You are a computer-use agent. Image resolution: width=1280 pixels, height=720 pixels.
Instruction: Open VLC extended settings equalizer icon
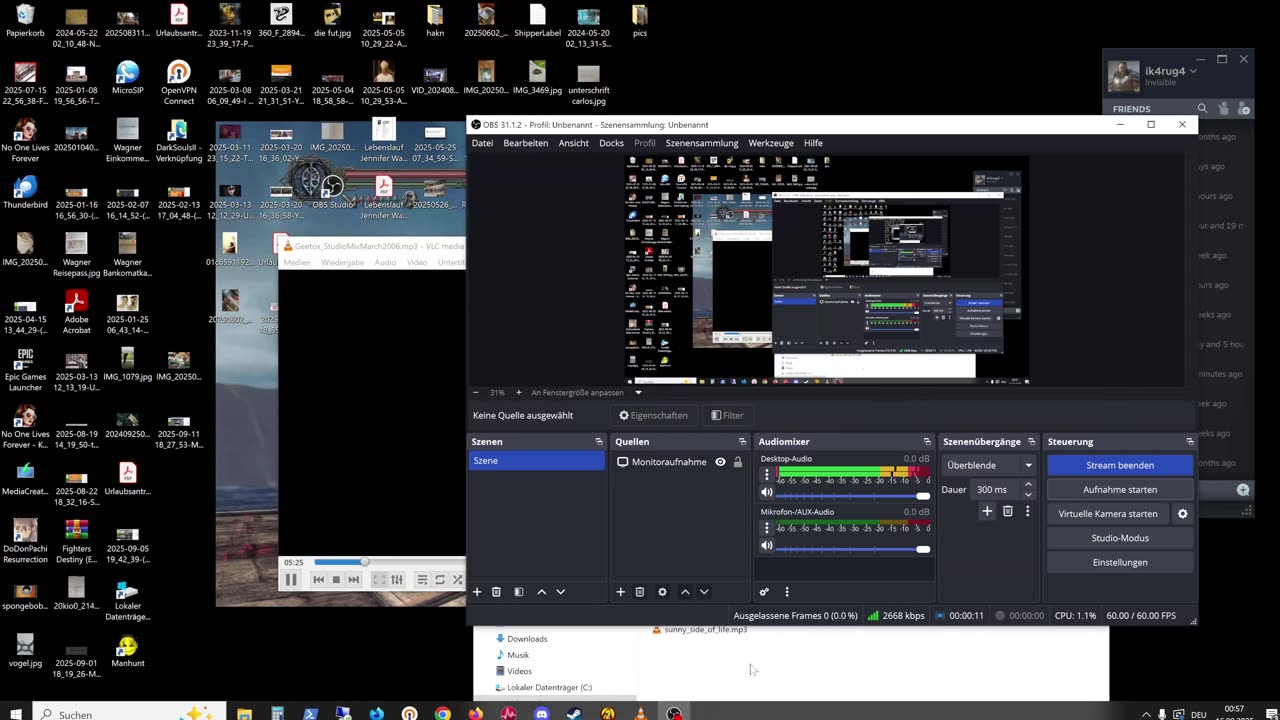click(397, 580)
